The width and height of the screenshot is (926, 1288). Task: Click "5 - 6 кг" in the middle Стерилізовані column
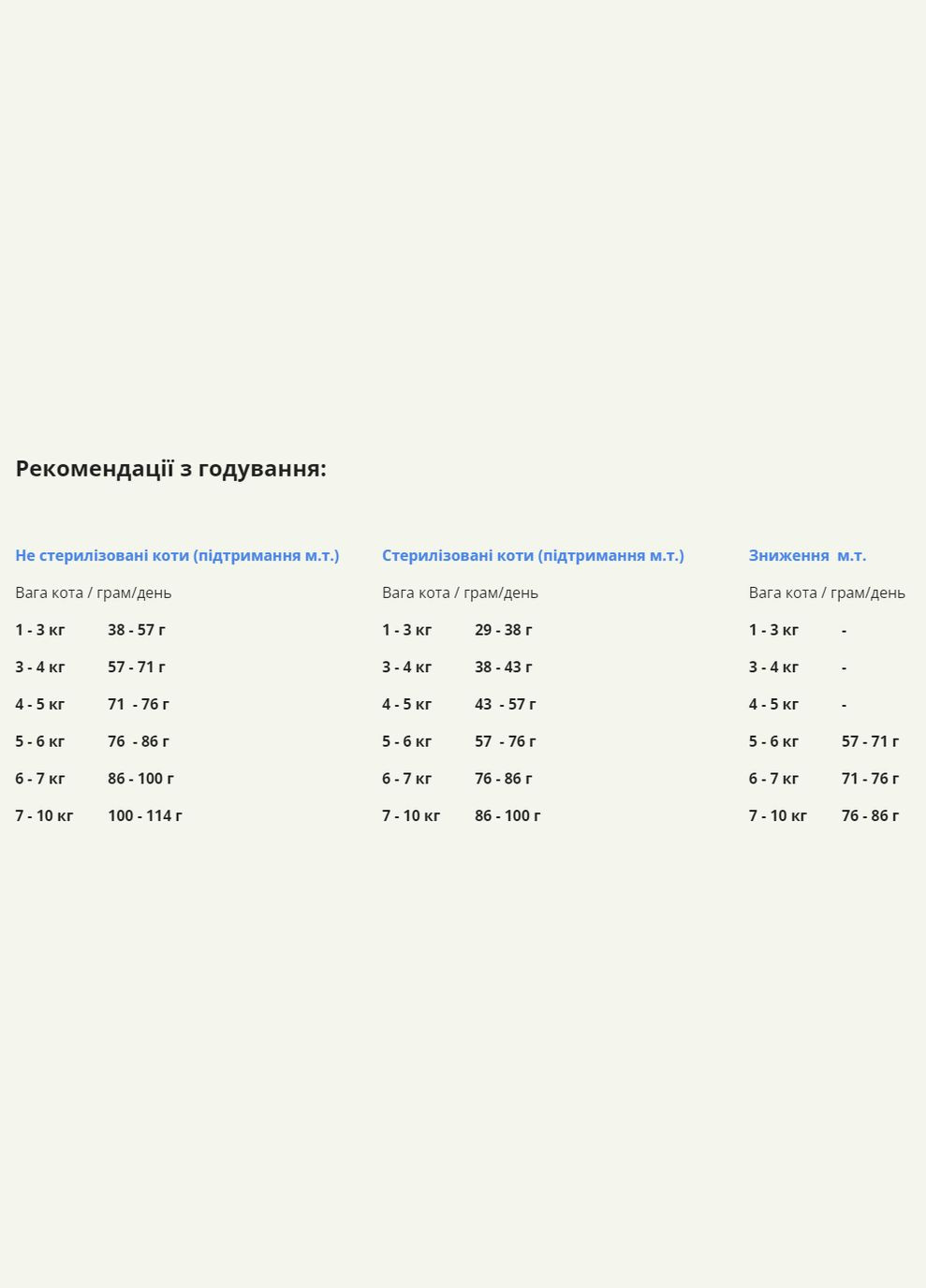[406, 741]
